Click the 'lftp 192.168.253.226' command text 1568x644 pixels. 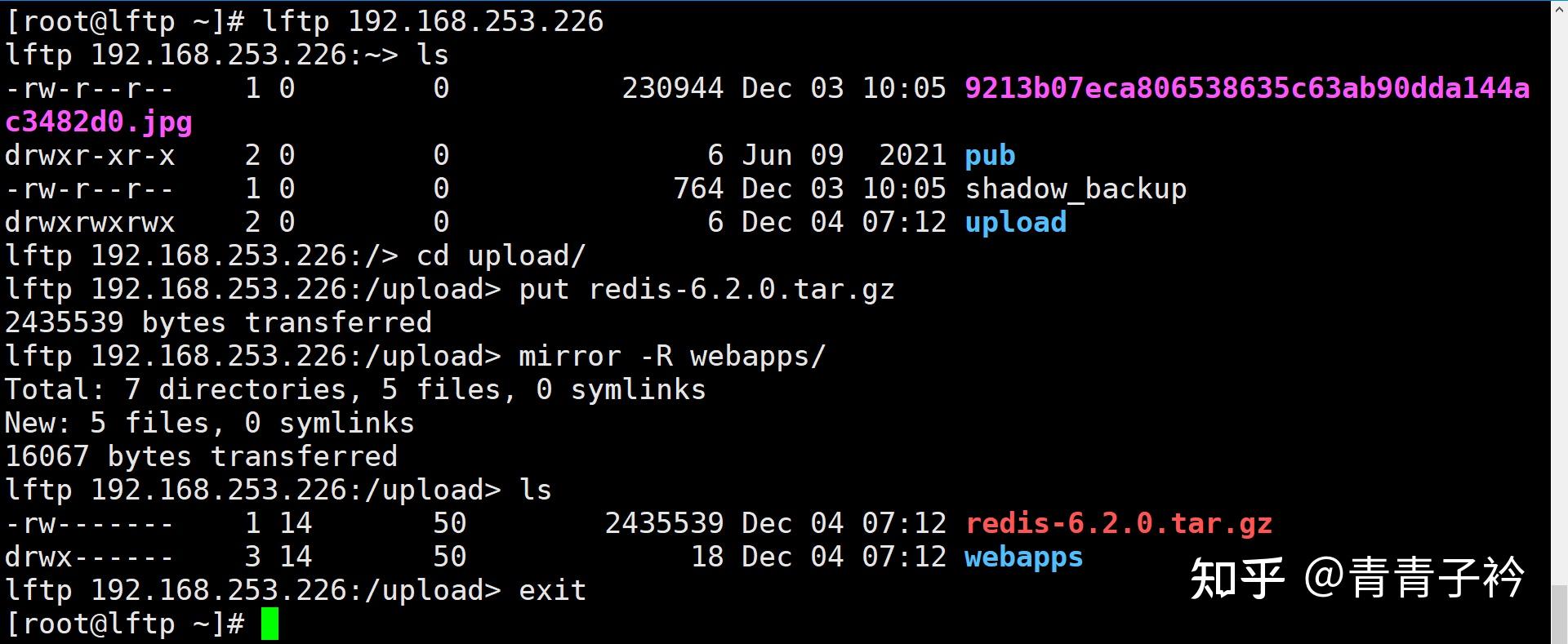433,21
